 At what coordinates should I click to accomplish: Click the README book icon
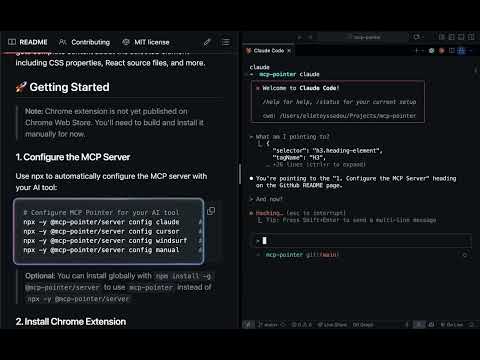[x=12, y=42]
